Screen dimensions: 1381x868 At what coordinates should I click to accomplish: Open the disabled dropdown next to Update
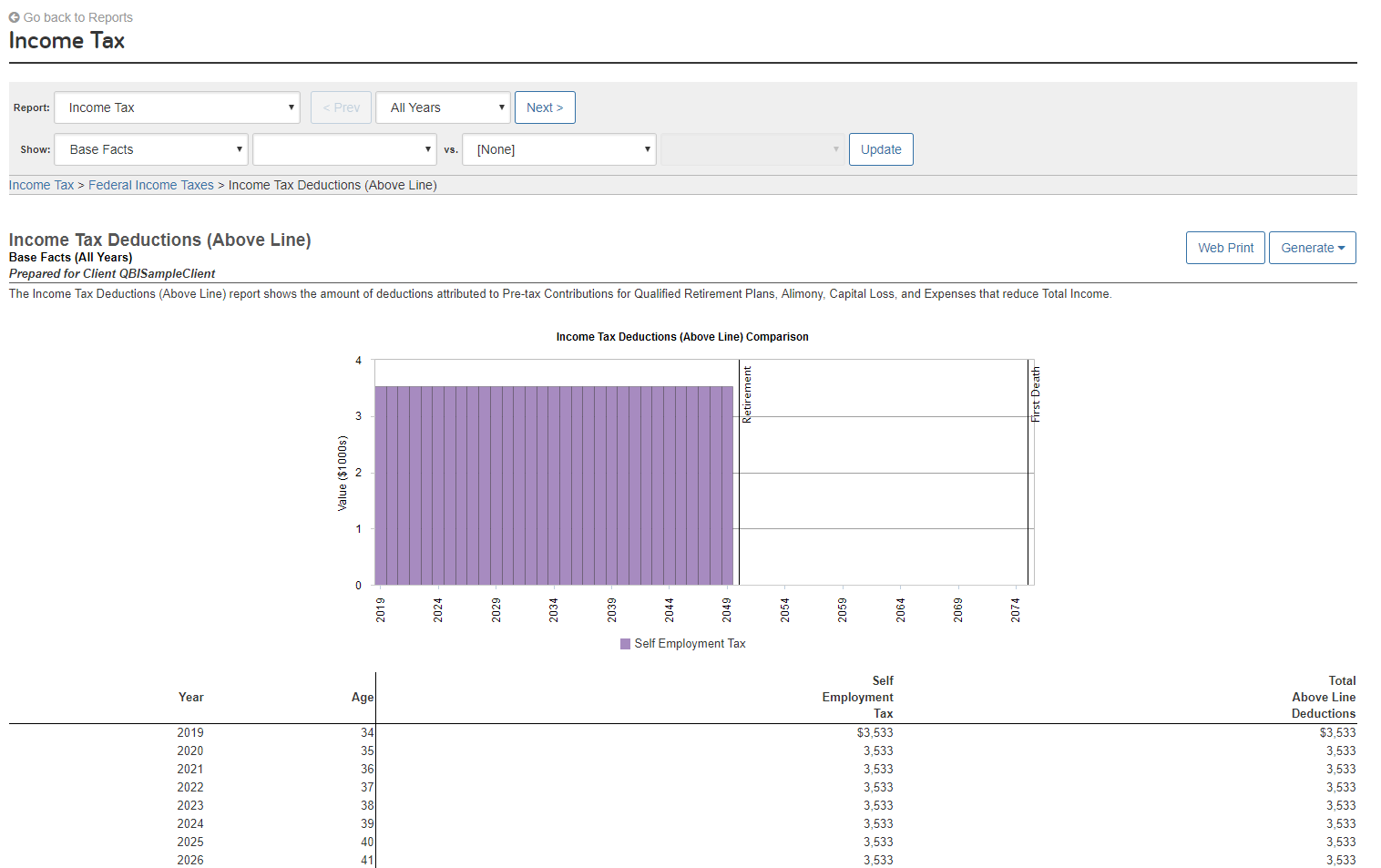click(752, 149)
